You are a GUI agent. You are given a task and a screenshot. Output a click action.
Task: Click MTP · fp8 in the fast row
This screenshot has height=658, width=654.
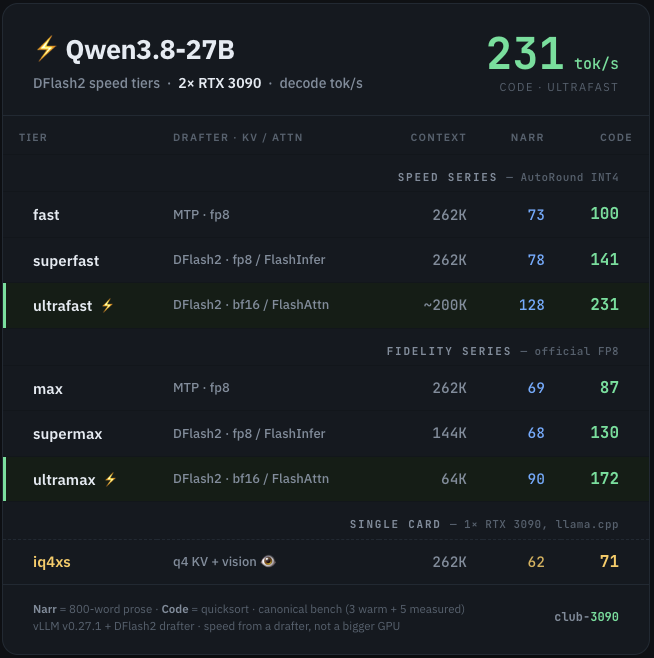(201, 214)
